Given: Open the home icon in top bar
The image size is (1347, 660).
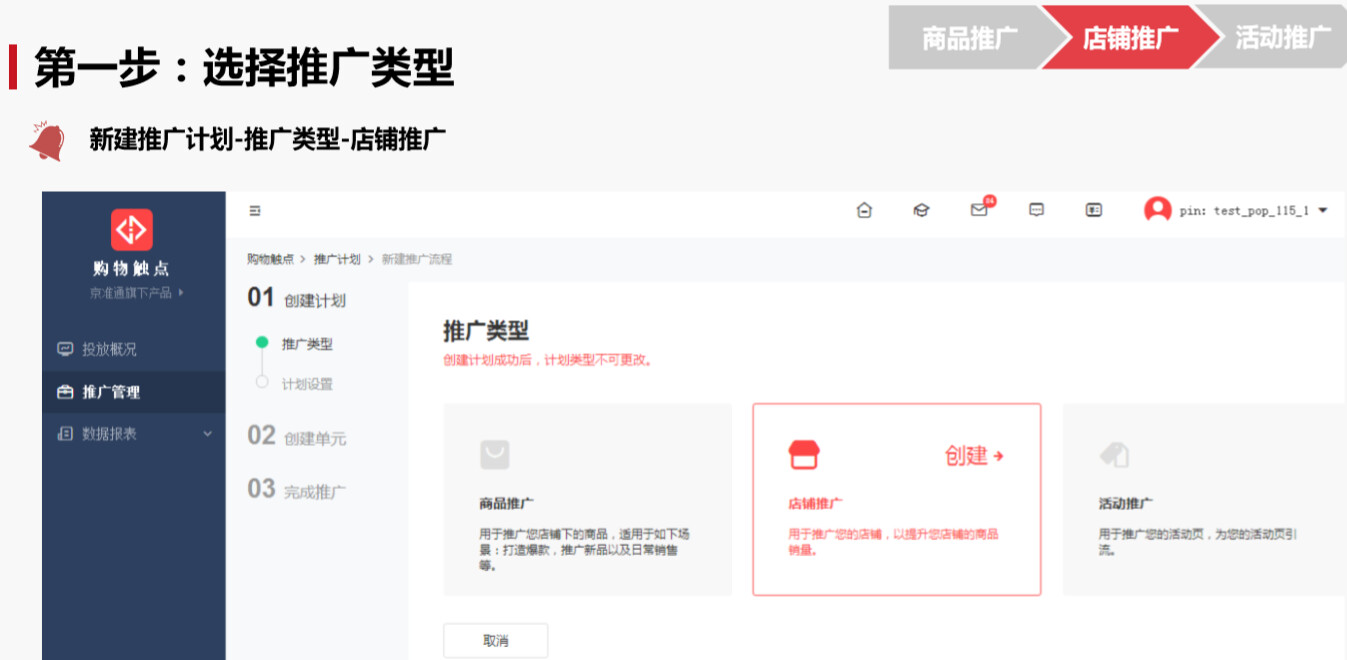Looking at the screenshot, I should tap(865, 210).
